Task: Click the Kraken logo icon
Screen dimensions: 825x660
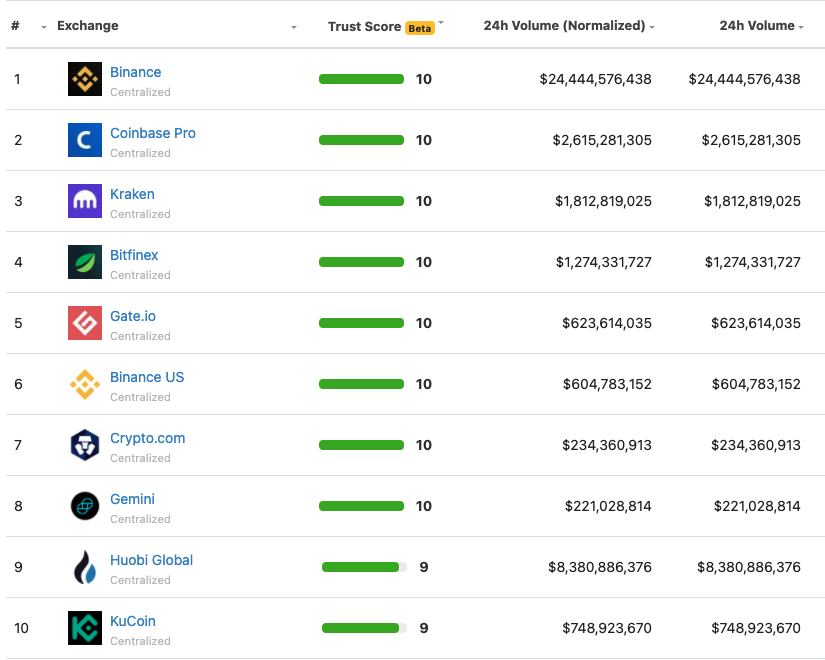Action: click(x=85, y=201)
